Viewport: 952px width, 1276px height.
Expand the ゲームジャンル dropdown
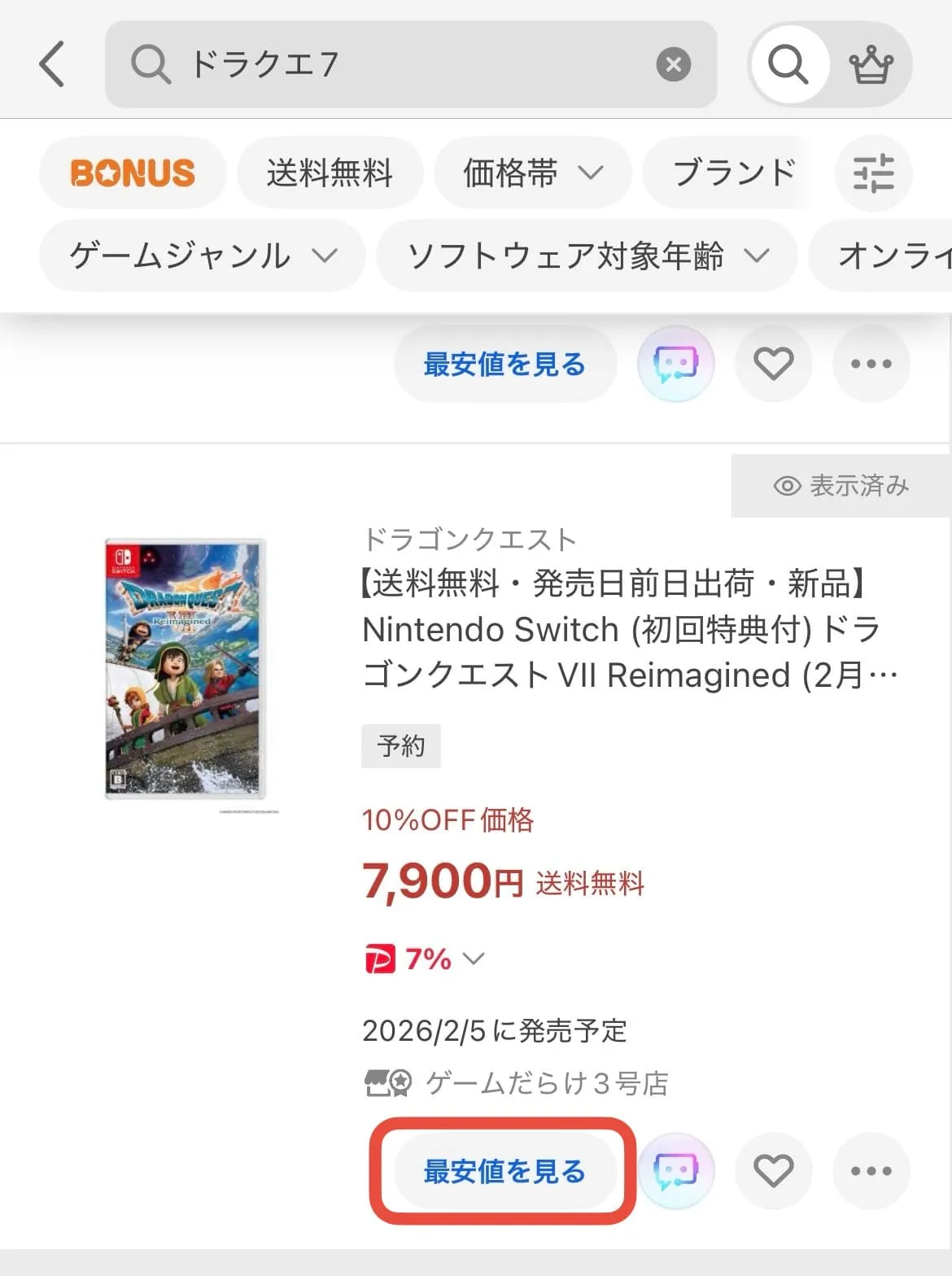tap(202, 256)
